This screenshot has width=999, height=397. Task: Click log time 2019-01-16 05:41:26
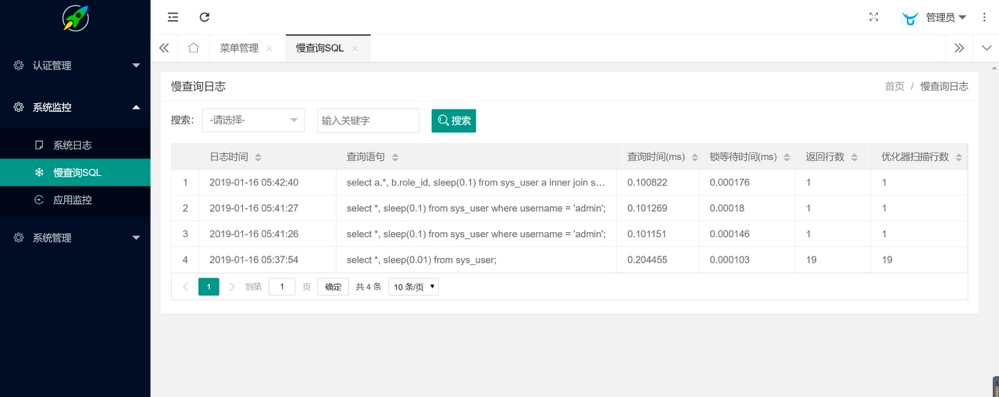coord(254,234)
